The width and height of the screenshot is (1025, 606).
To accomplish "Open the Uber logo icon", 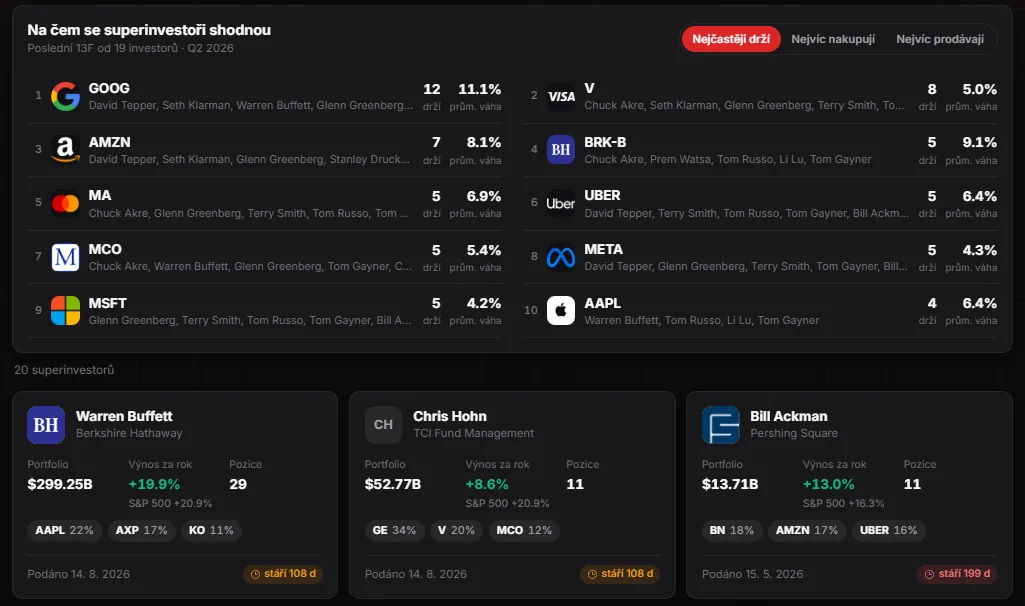I will tap(561, 204).
